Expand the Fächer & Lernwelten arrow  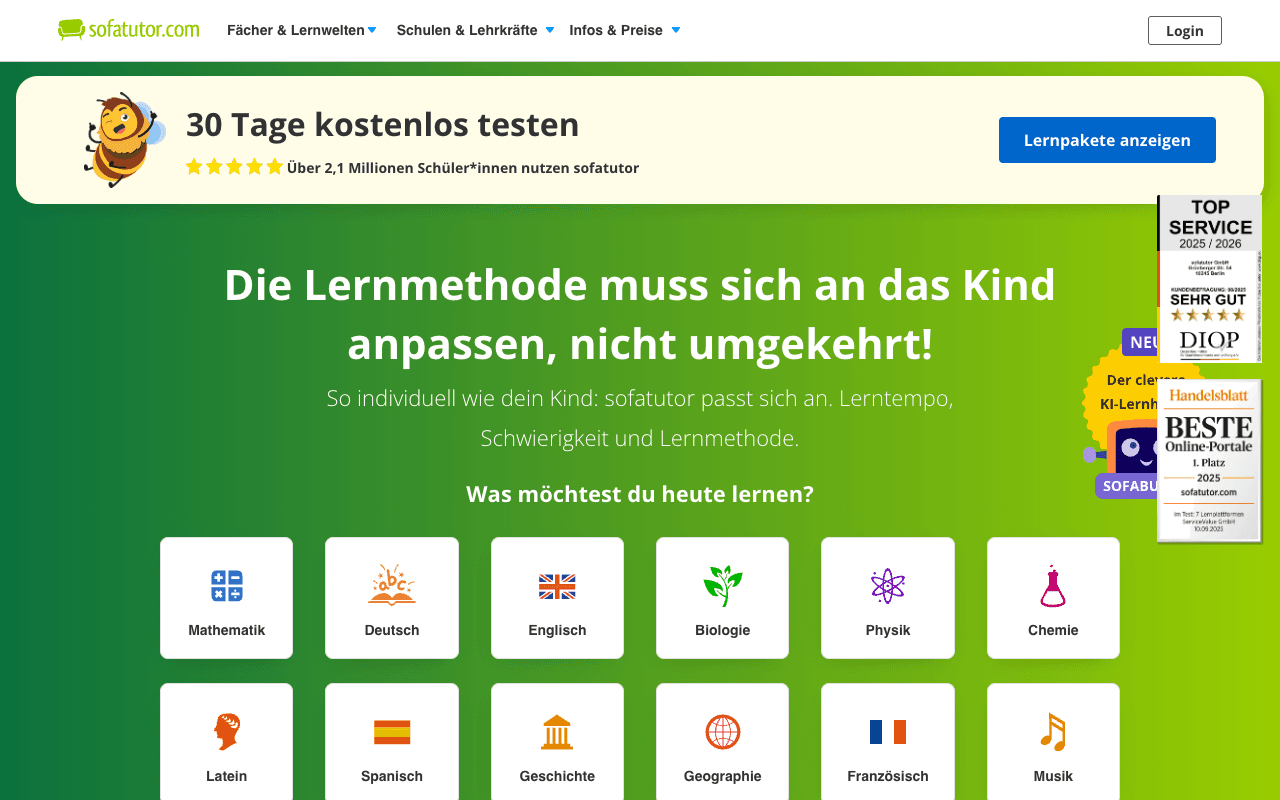click(372, 30)
